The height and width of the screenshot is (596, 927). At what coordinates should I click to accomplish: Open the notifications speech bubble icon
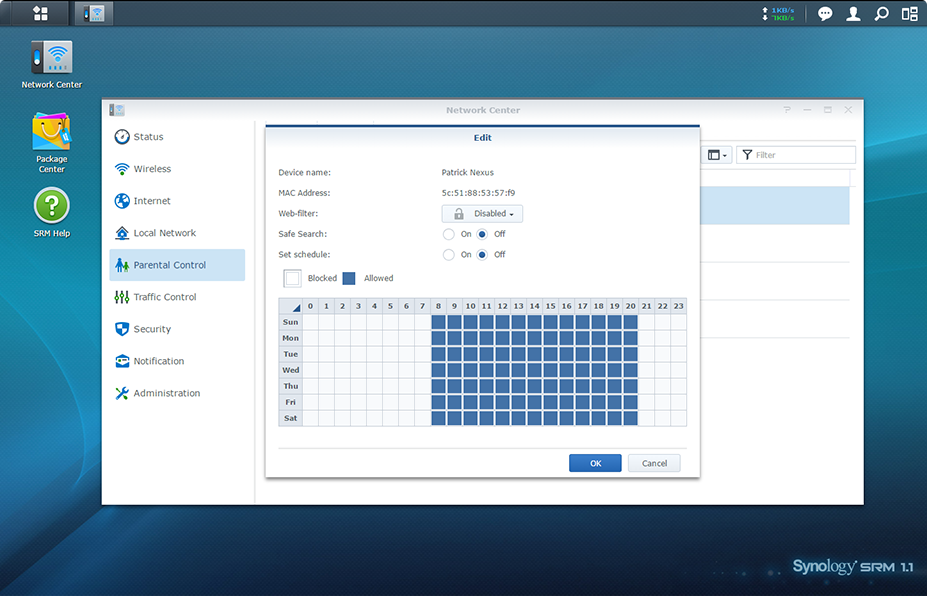pyautogui.click(x=825, y=14)
